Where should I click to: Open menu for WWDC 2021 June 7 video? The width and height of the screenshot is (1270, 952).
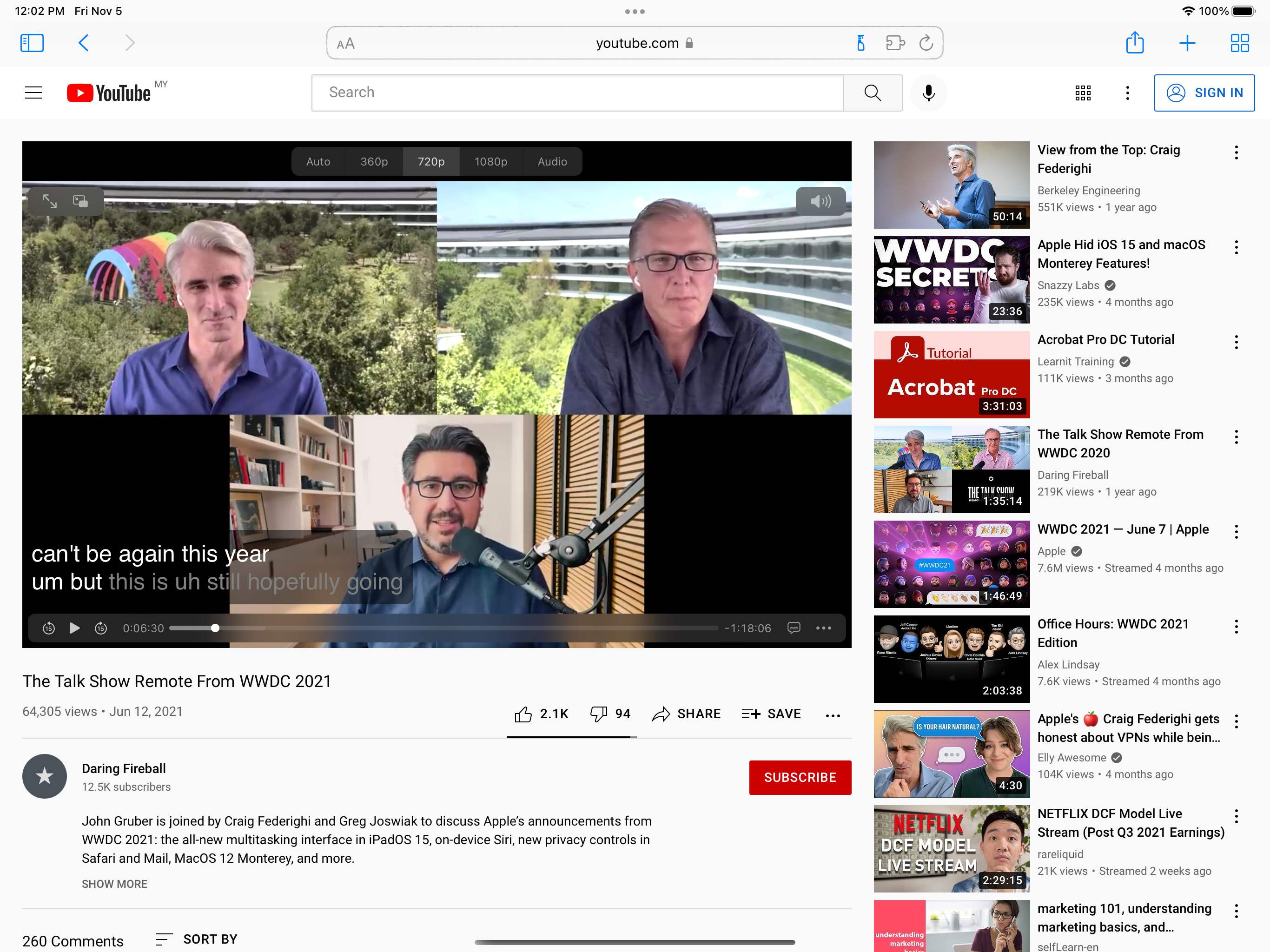click(1236, 532)
